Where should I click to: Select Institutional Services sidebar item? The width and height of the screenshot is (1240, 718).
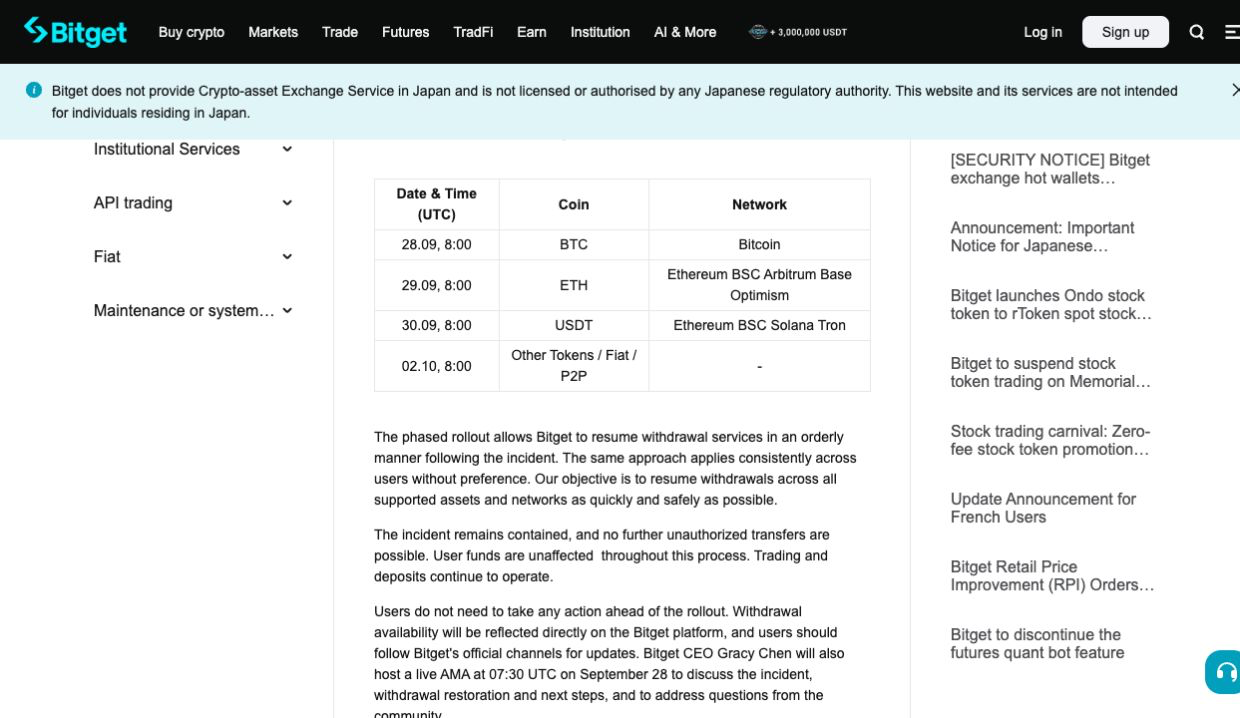point(167,149)
